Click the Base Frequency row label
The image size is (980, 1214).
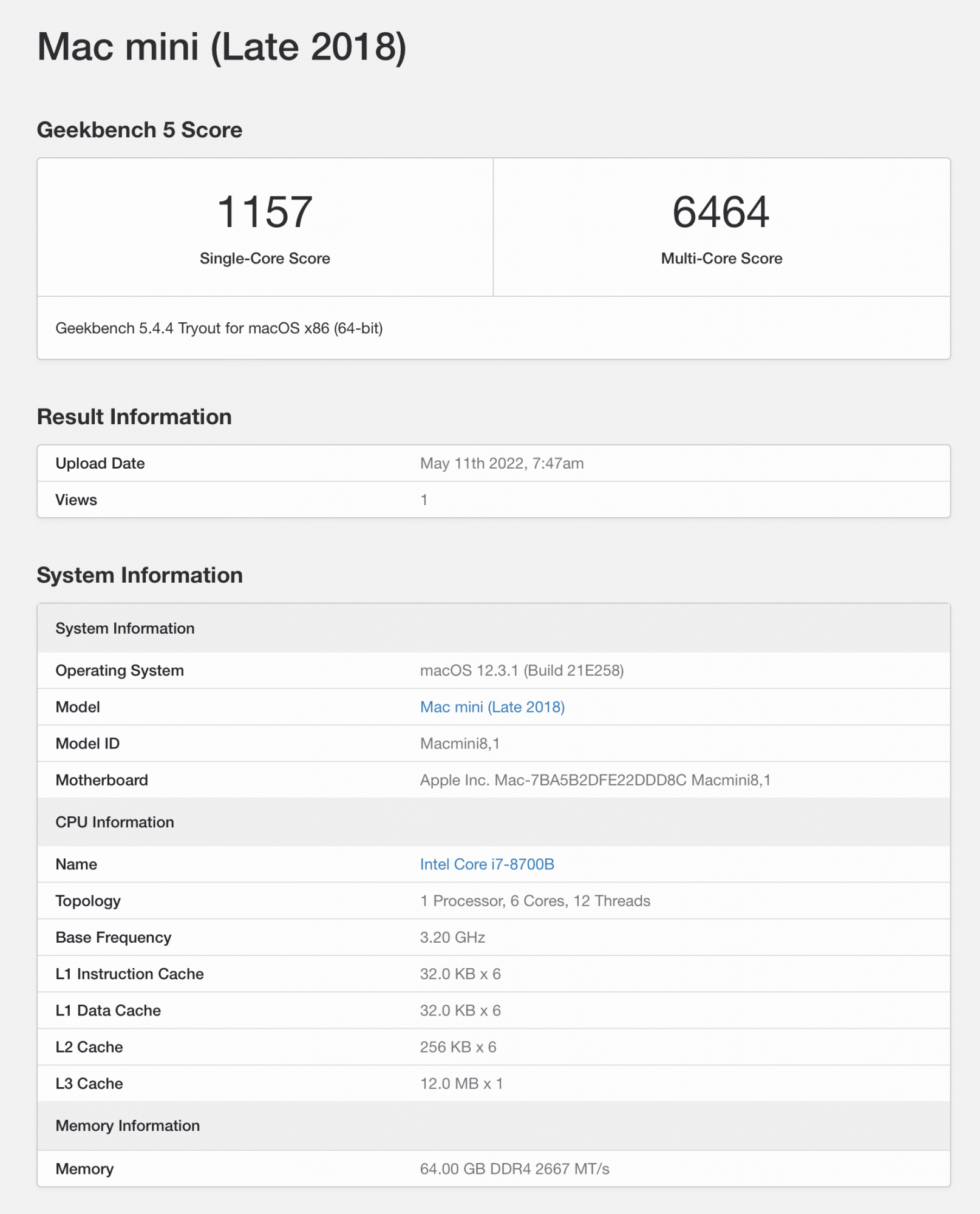[x=114, y=938]
